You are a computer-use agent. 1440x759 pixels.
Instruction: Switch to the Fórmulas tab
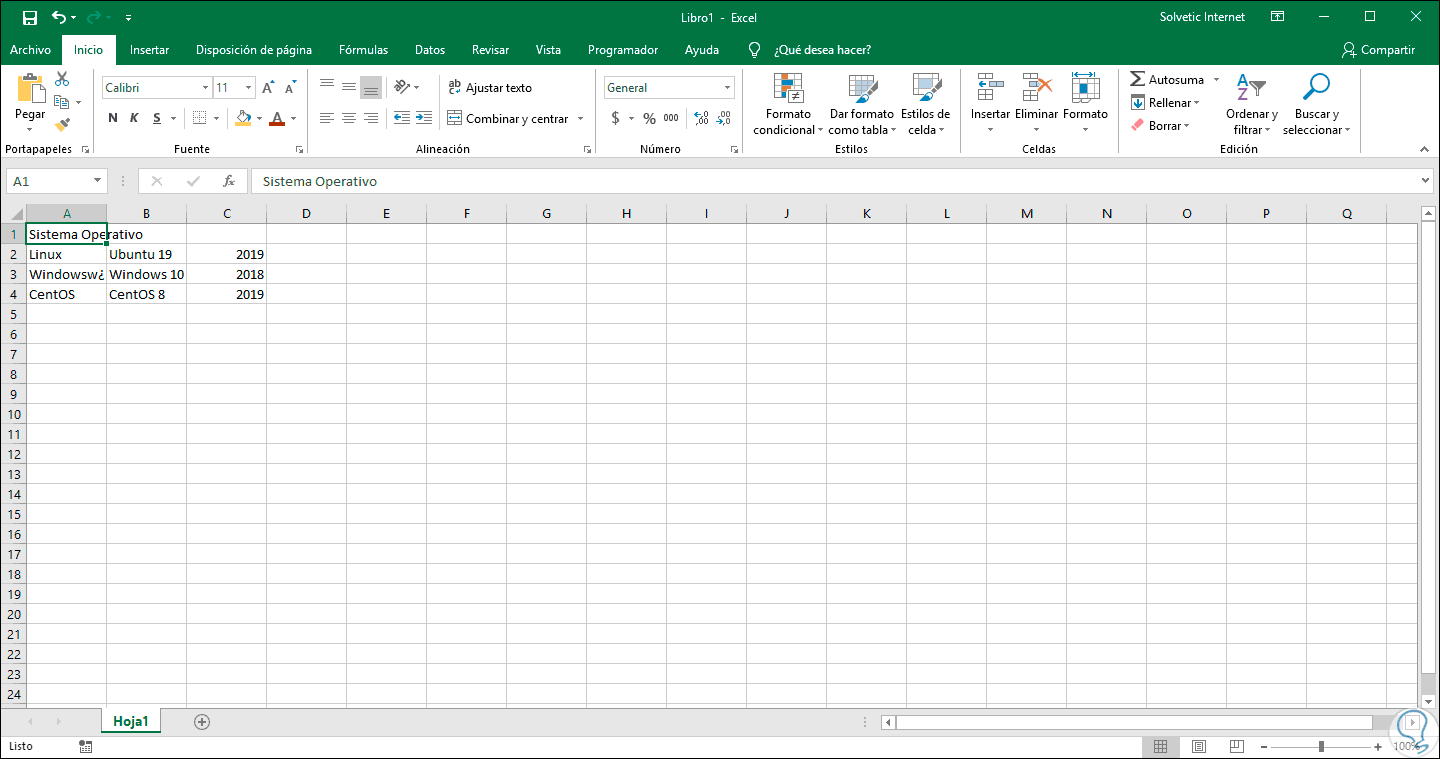pos(363,50)
